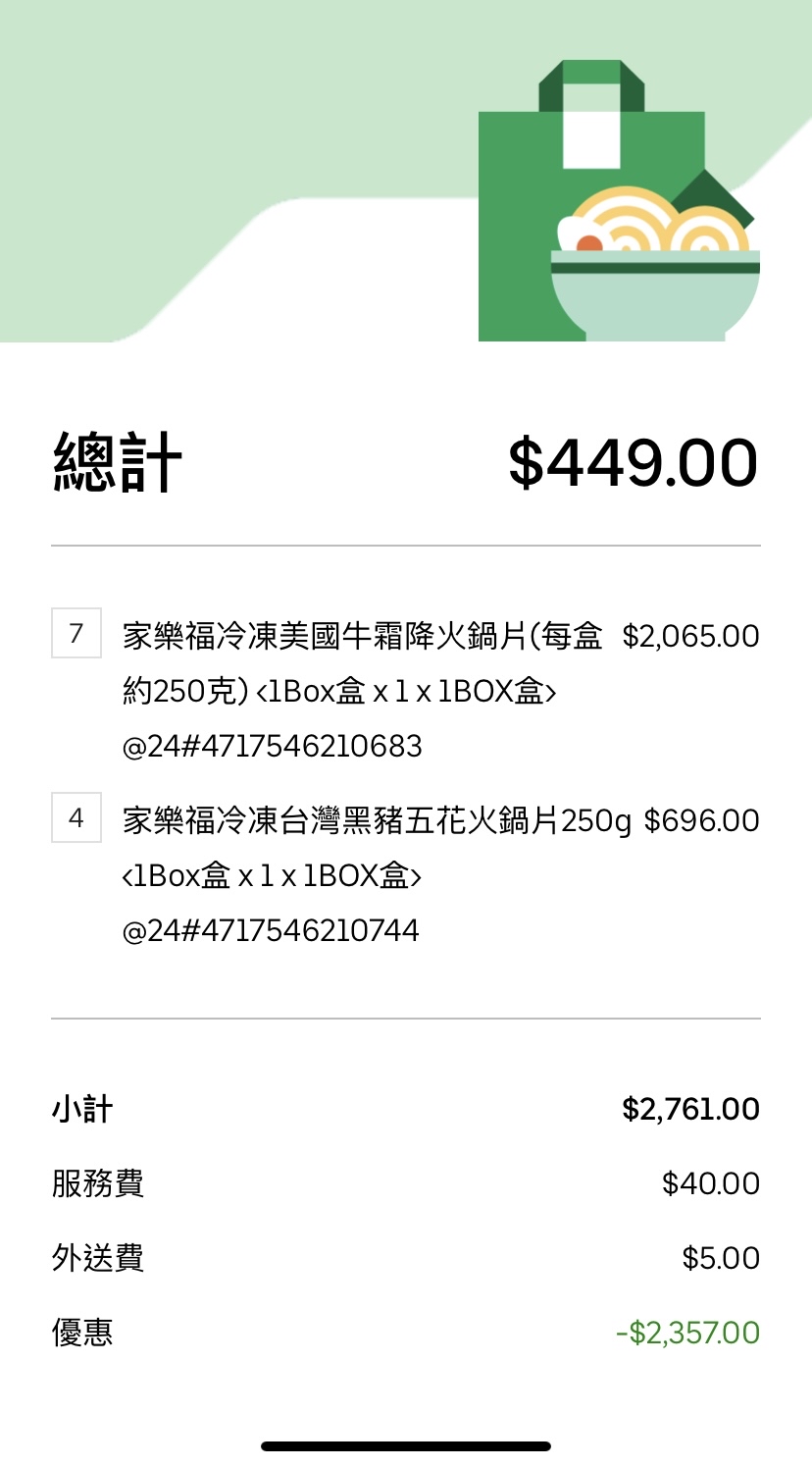Tap the 服務費 service fee row
The width and height of the screenshot is (812, 1467).
point(98,1183)
